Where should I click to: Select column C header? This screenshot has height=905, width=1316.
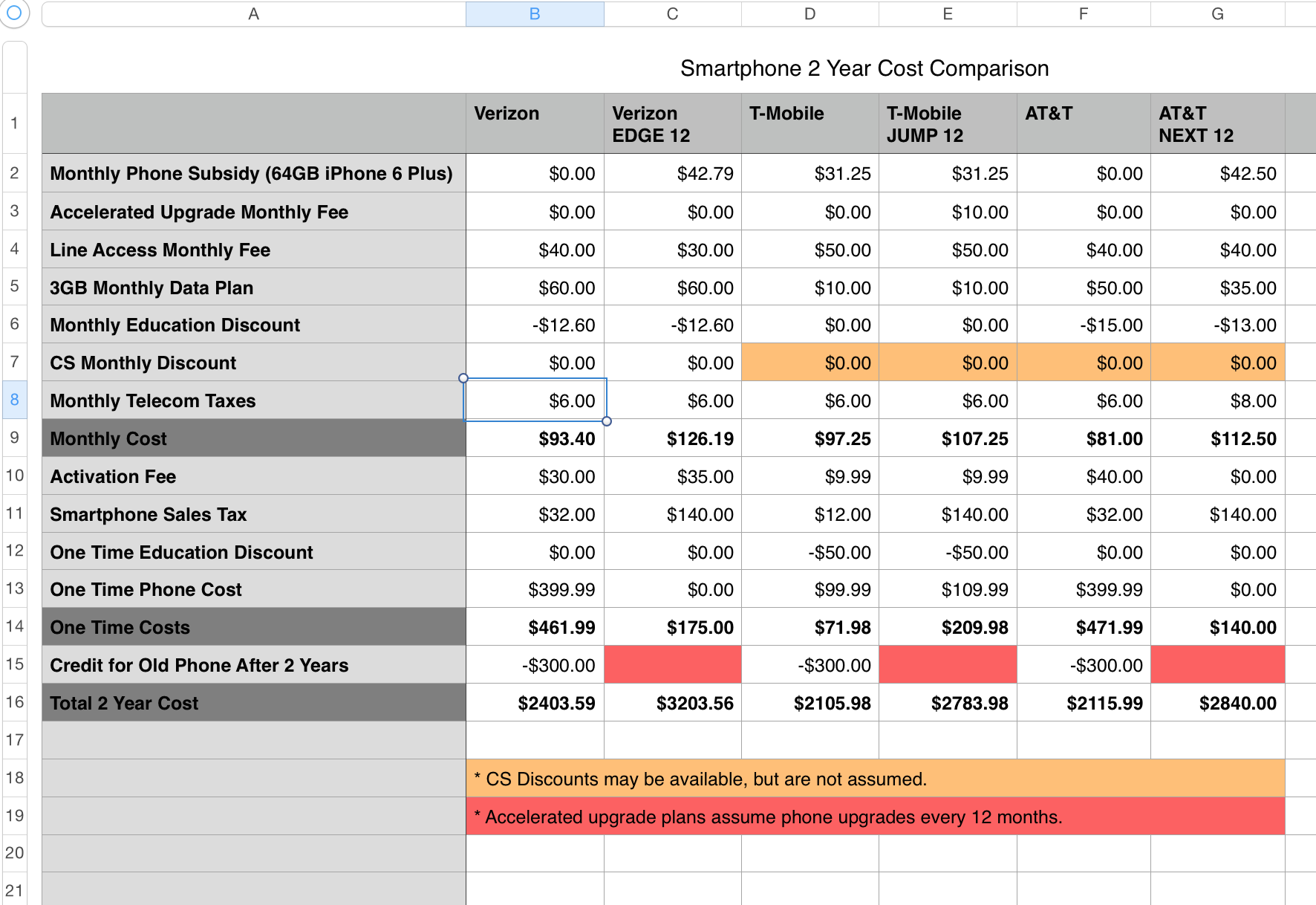673,14
